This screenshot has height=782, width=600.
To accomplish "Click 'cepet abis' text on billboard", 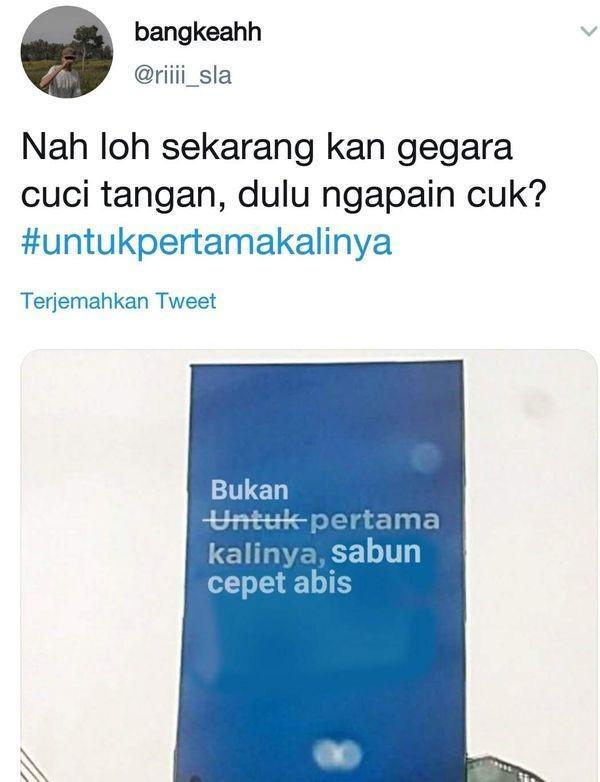I will [280, 583].
